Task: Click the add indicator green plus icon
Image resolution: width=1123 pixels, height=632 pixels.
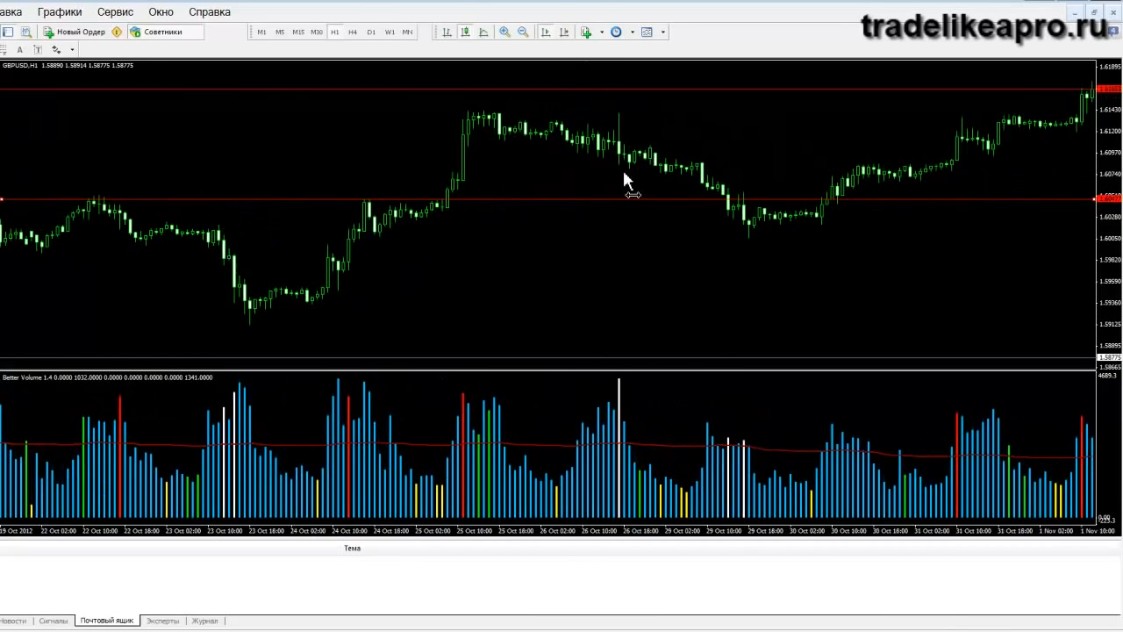Action: 587,32
